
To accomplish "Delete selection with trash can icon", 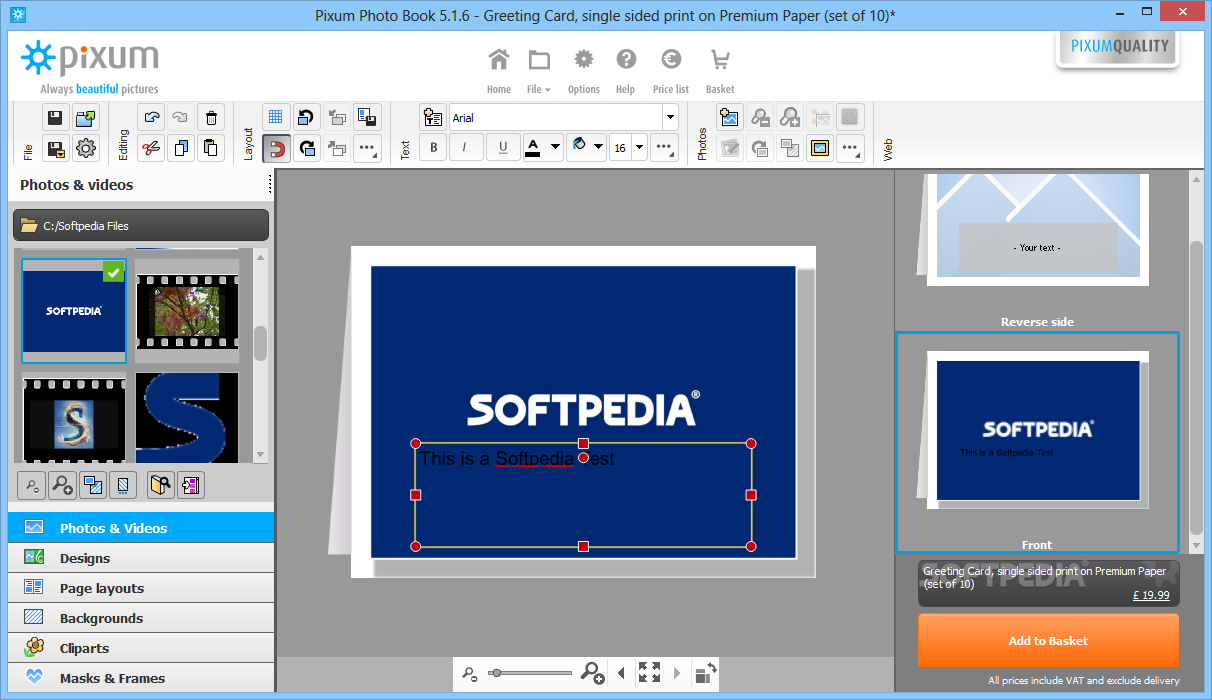I will [210, 117].
